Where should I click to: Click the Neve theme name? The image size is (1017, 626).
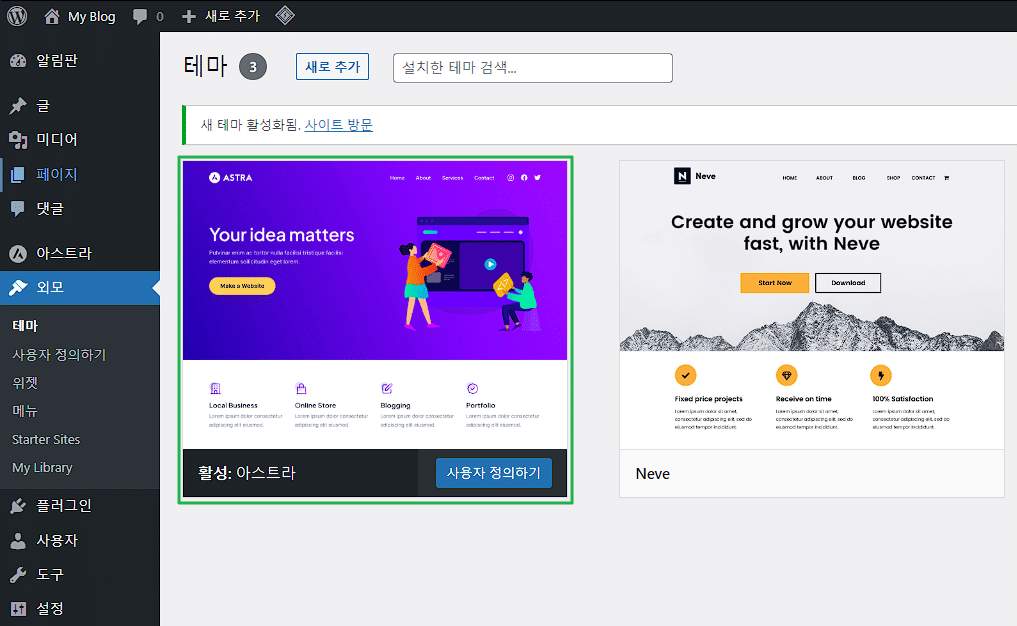tap(652, 474)
